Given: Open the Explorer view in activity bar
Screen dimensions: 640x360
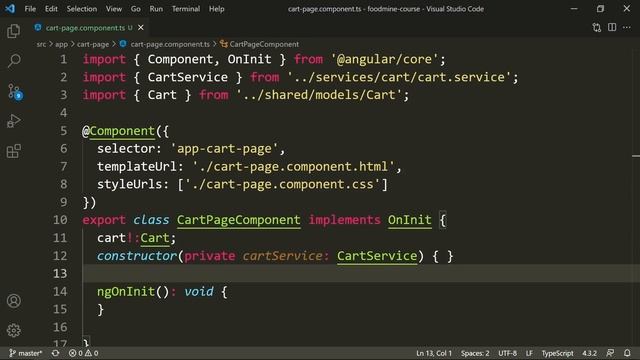Looking at the screenshot, I should pyautogui.click(x=13, y=31).
